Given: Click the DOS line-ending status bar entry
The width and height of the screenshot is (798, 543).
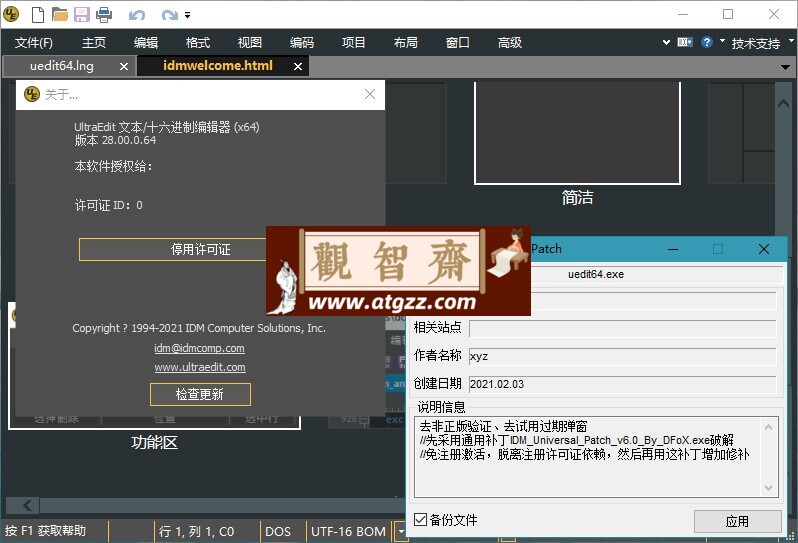Looking at the screenshot, I should point(278,532).
